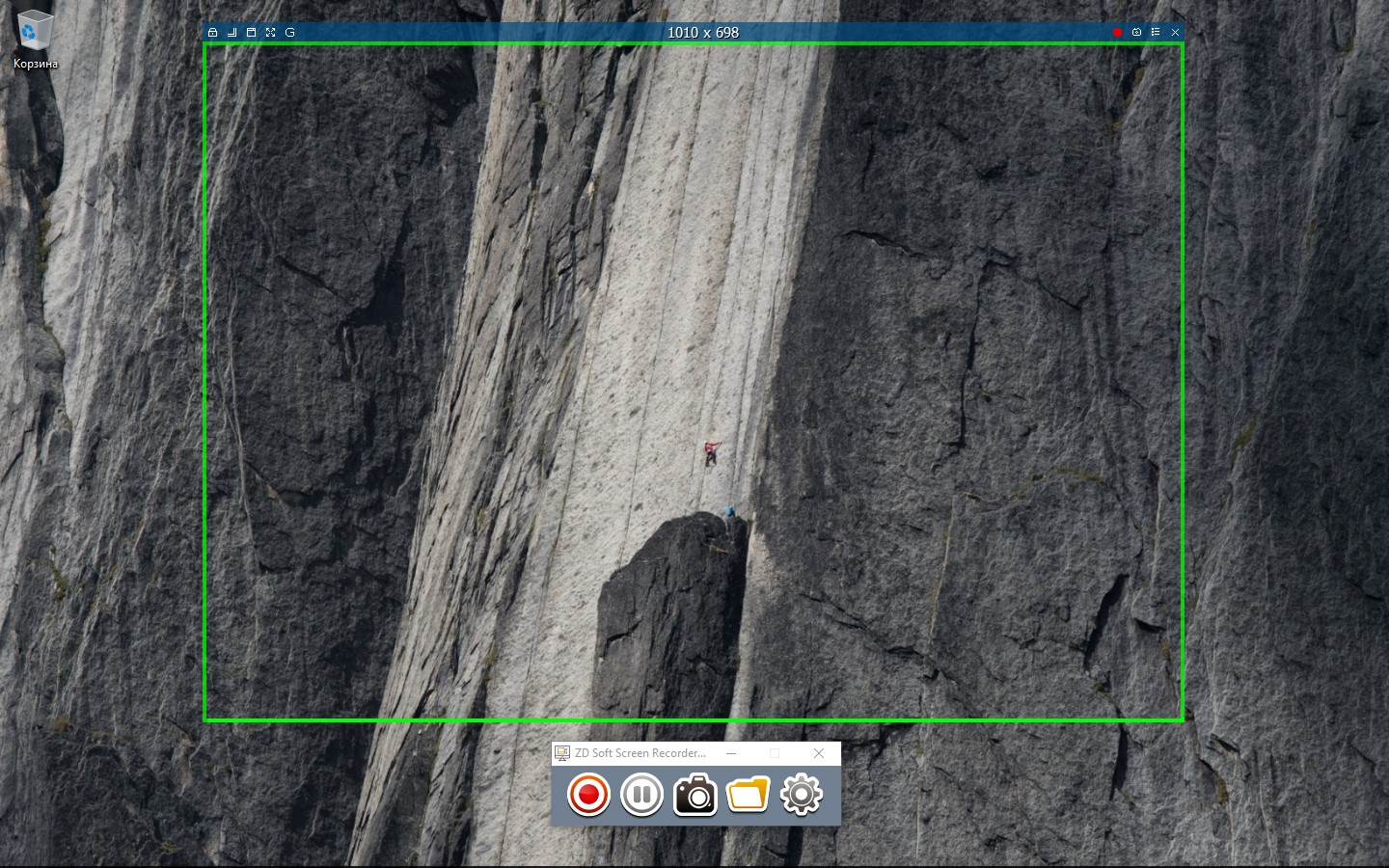The width and height of the screenshot is (1389, 868).
Task: Click the full screen arrows icon on frame bar
Action: [x=271, y=33]
